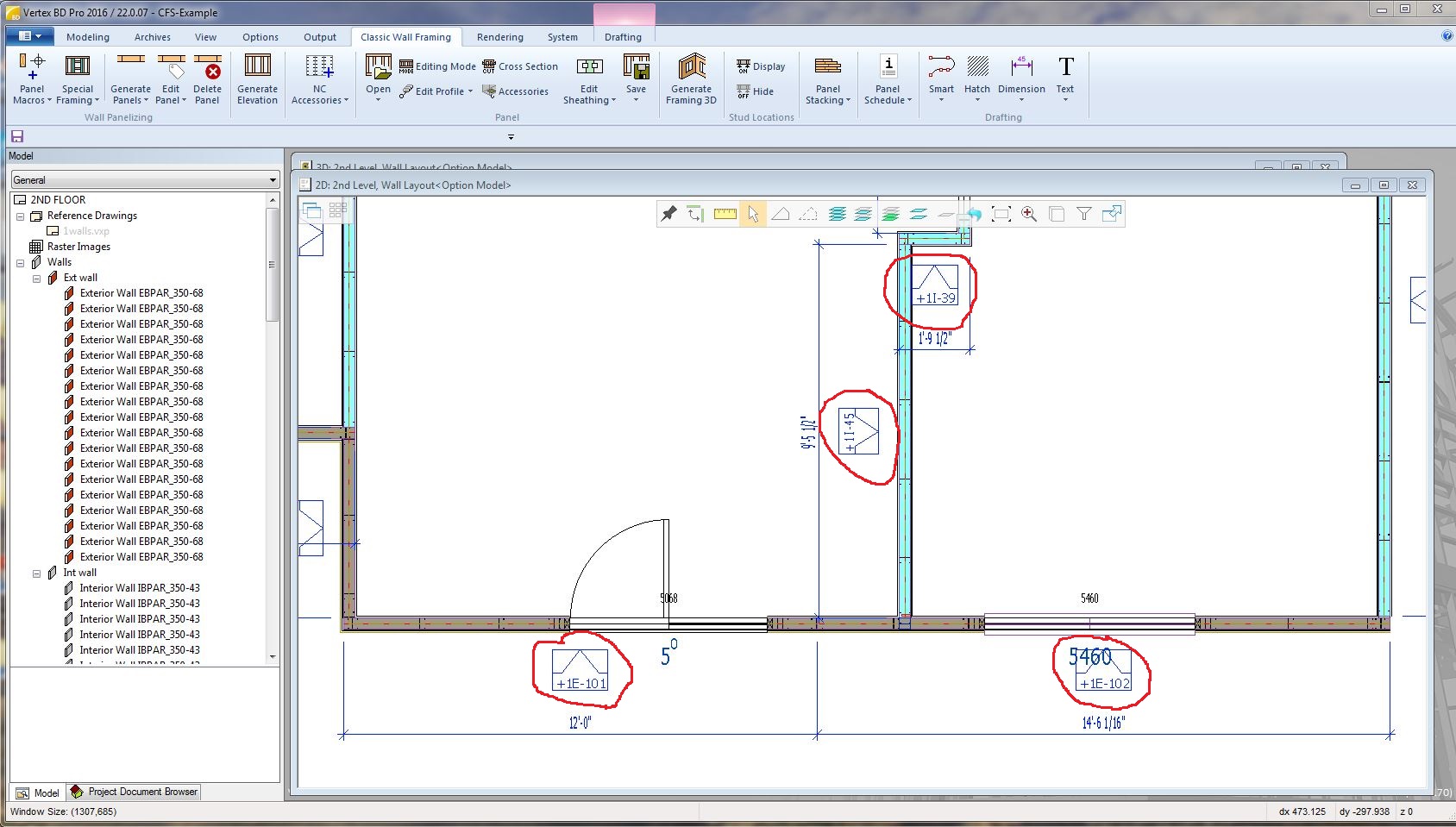This screenshot has width=1456, height=827.
Task: Hide stud locations
Action: point(756,91)
